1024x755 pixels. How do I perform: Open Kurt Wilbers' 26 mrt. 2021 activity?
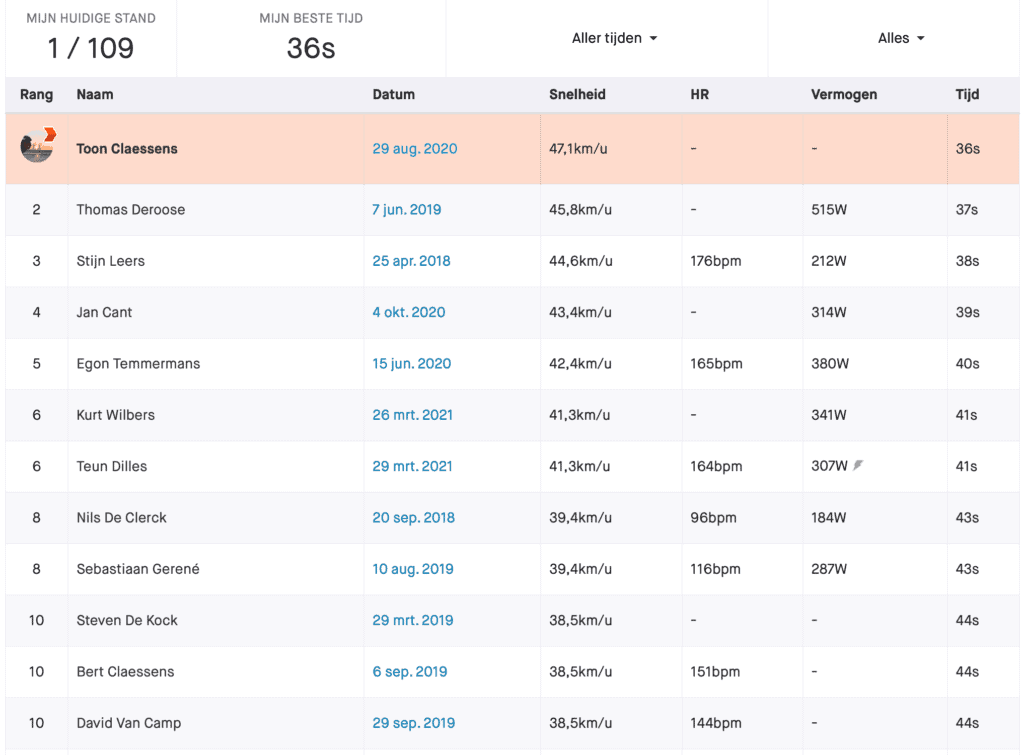(x=412, y=415)
